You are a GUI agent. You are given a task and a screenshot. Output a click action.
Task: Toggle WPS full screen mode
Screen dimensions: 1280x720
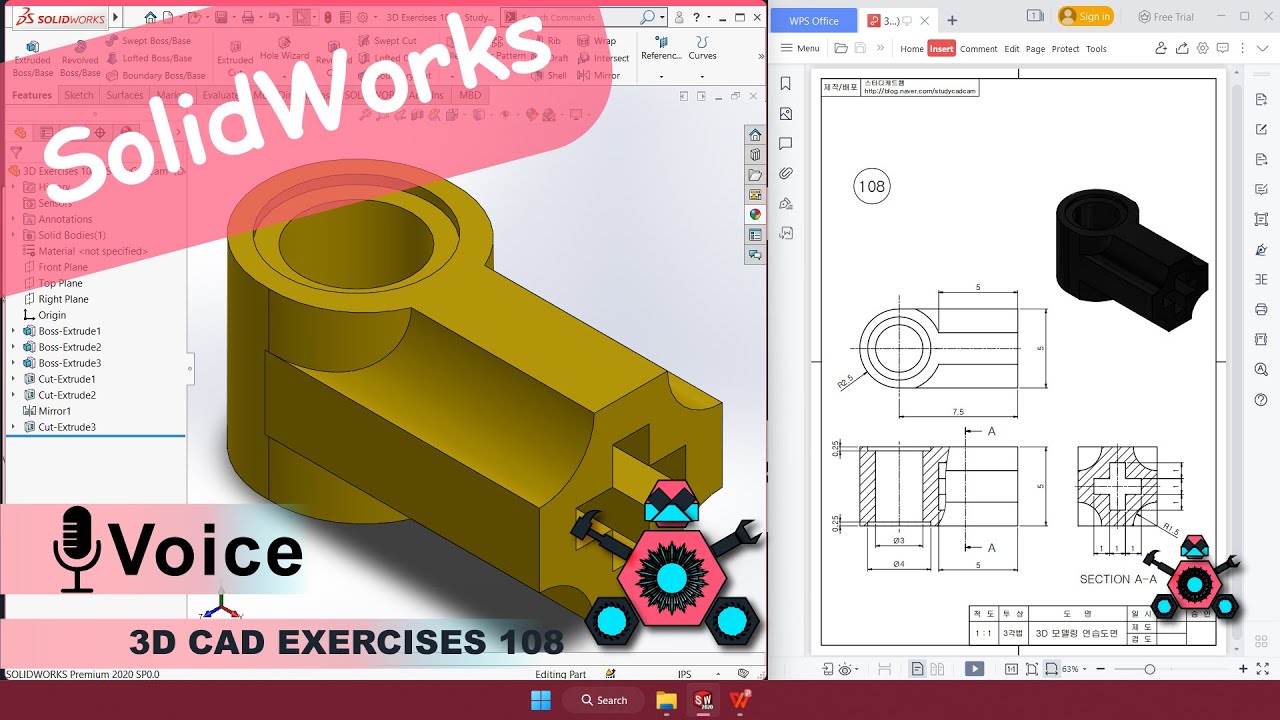click(x=1263, y=669)
